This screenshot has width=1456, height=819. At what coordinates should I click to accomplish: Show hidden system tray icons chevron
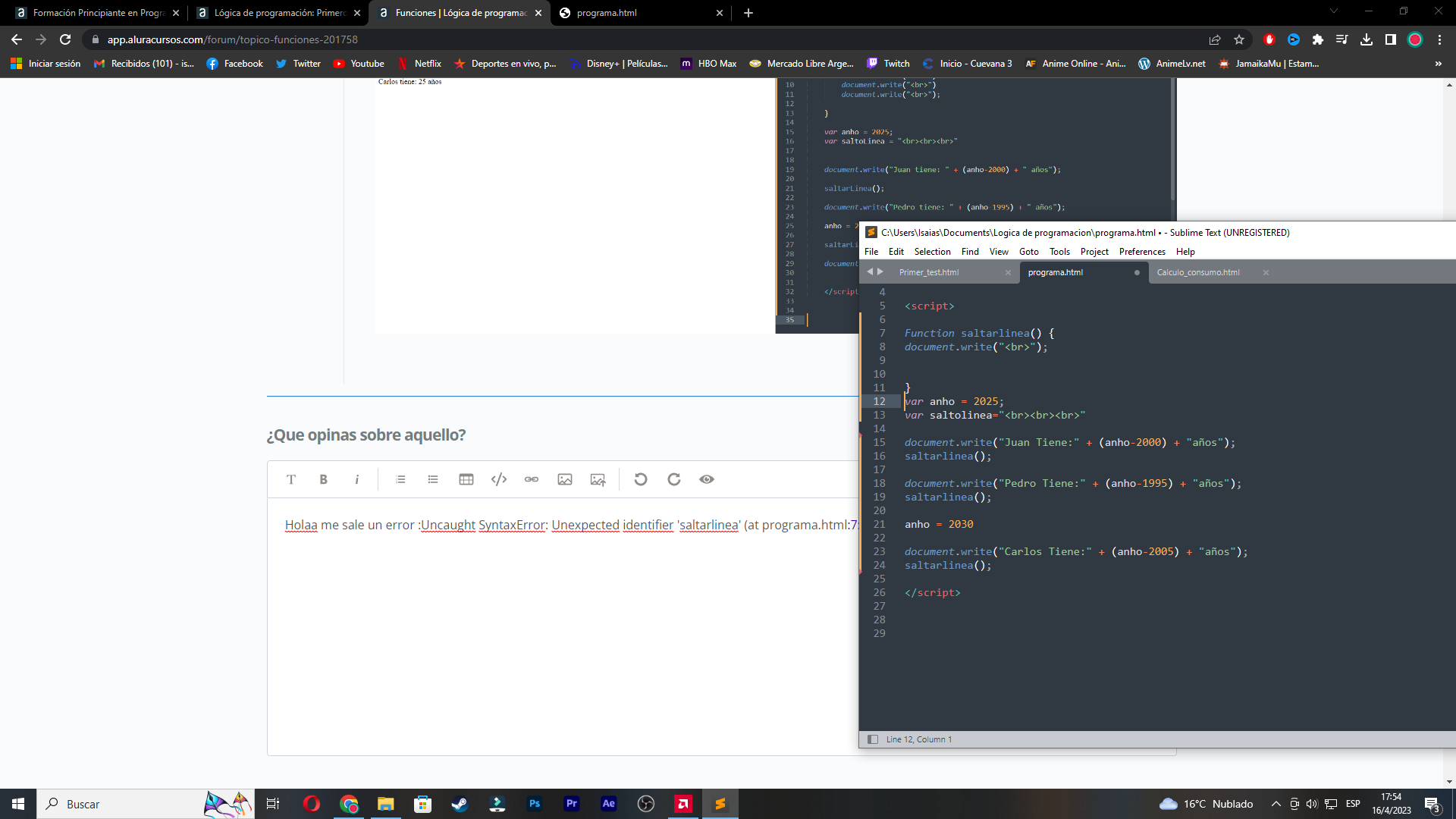[x=1276, y=804]
